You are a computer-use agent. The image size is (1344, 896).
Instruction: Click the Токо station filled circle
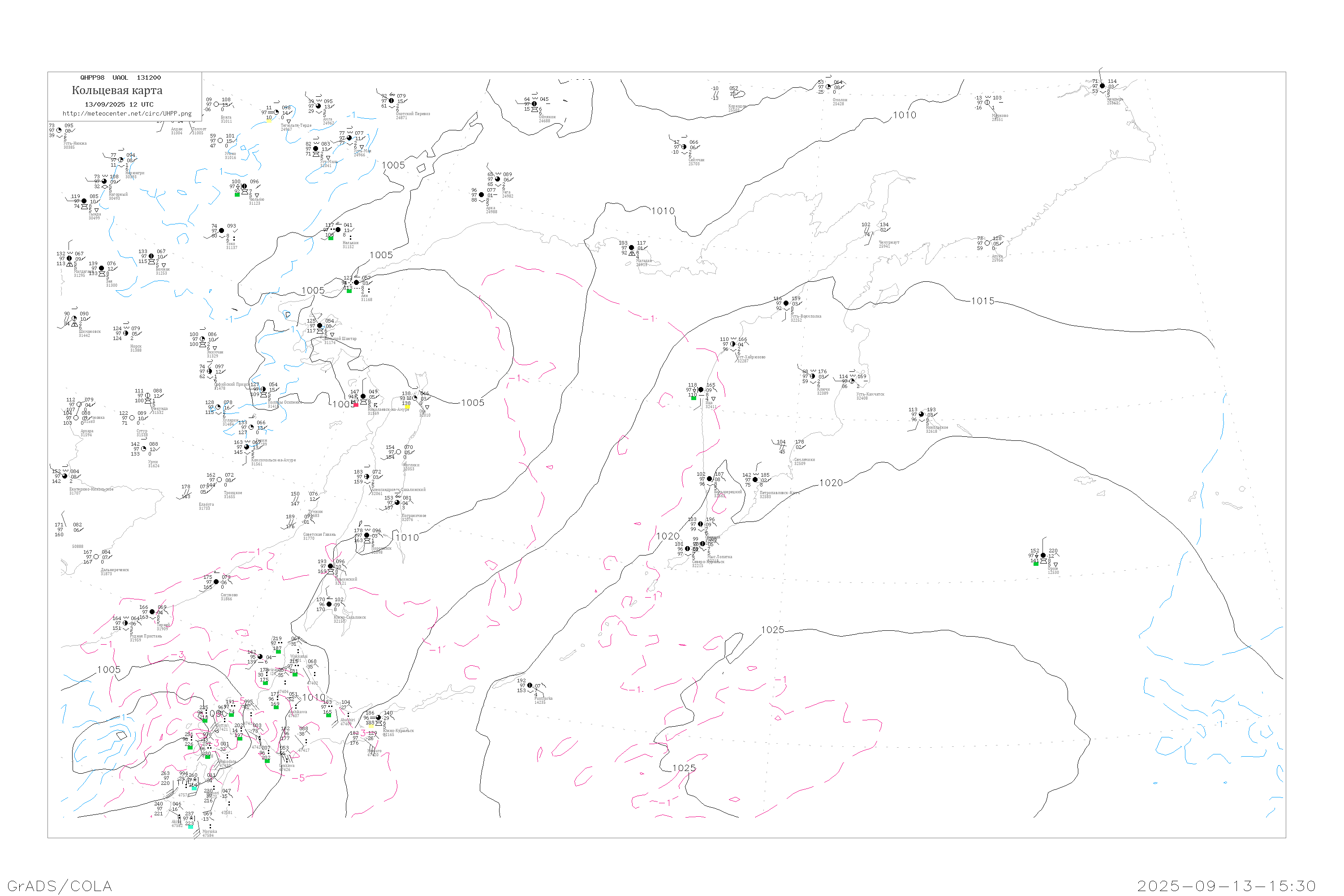[x=222, y=231]
